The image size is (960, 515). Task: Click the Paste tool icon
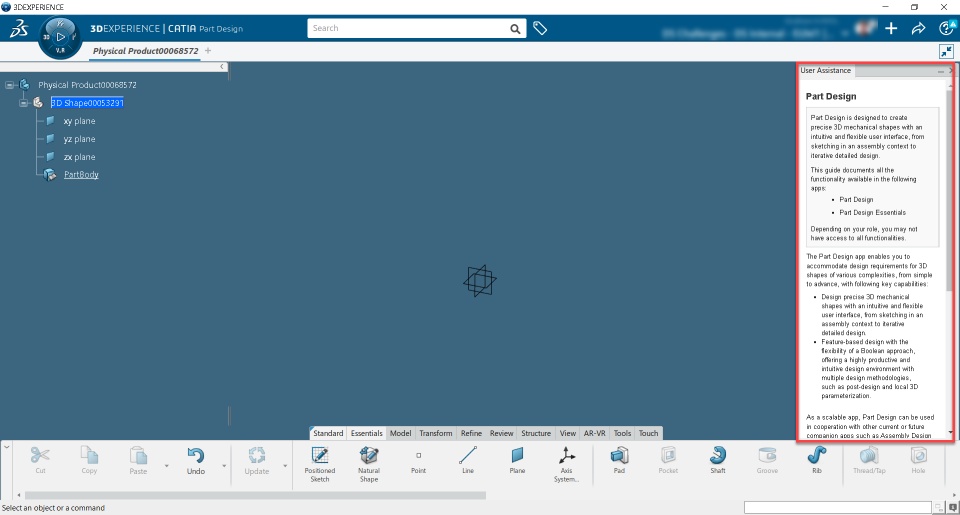tap(138, 456)
